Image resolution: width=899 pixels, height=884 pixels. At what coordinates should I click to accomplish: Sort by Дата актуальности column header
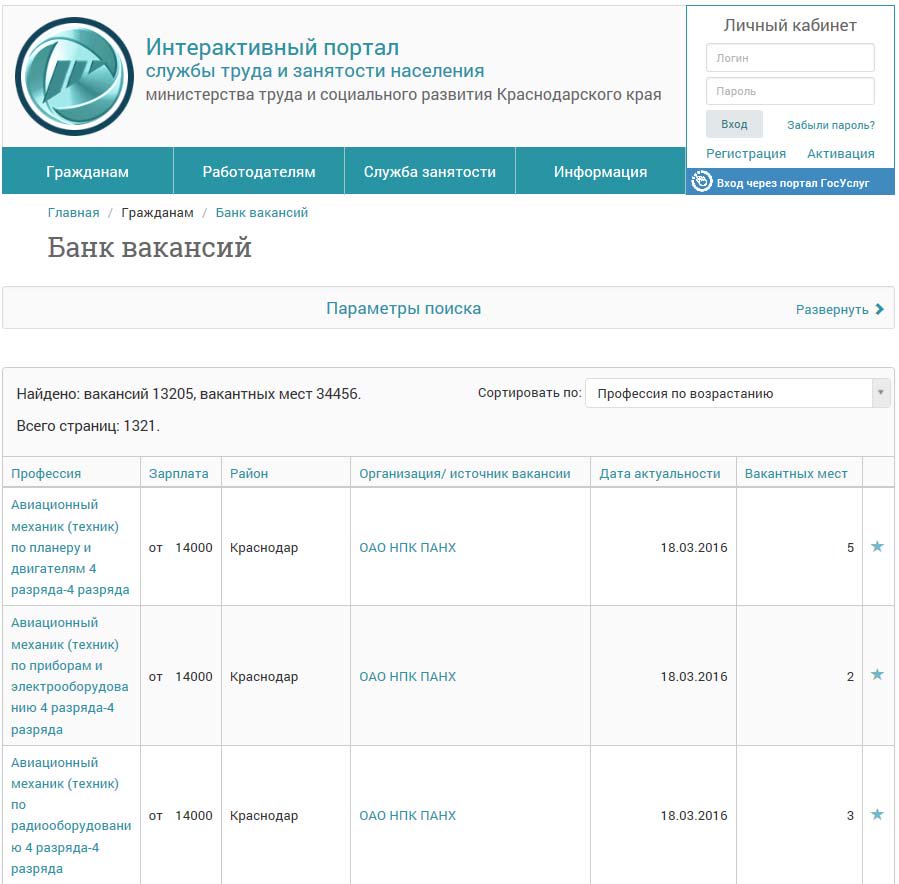[x=660, y=474]
